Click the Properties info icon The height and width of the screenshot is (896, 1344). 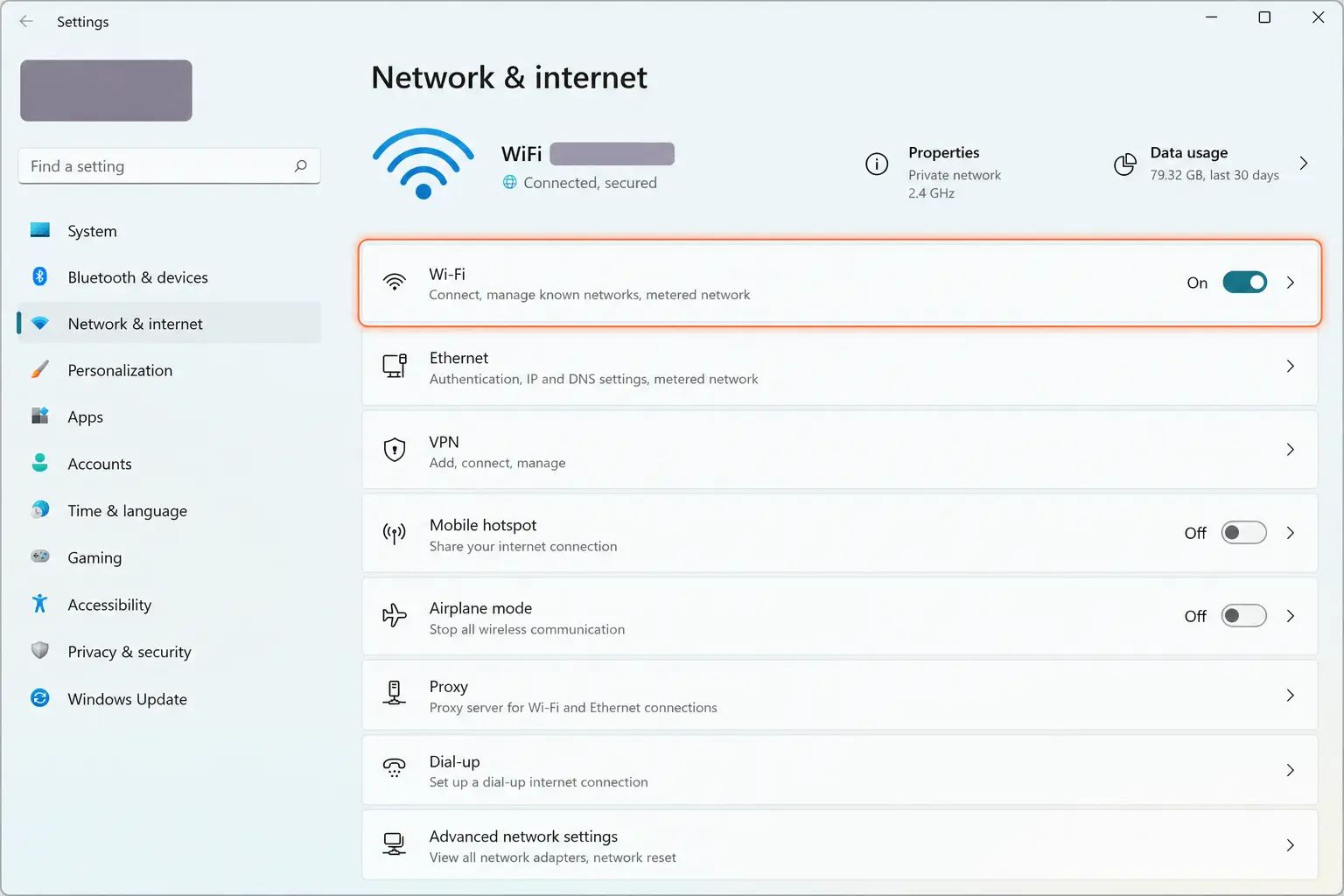click(x=877, y=164)
